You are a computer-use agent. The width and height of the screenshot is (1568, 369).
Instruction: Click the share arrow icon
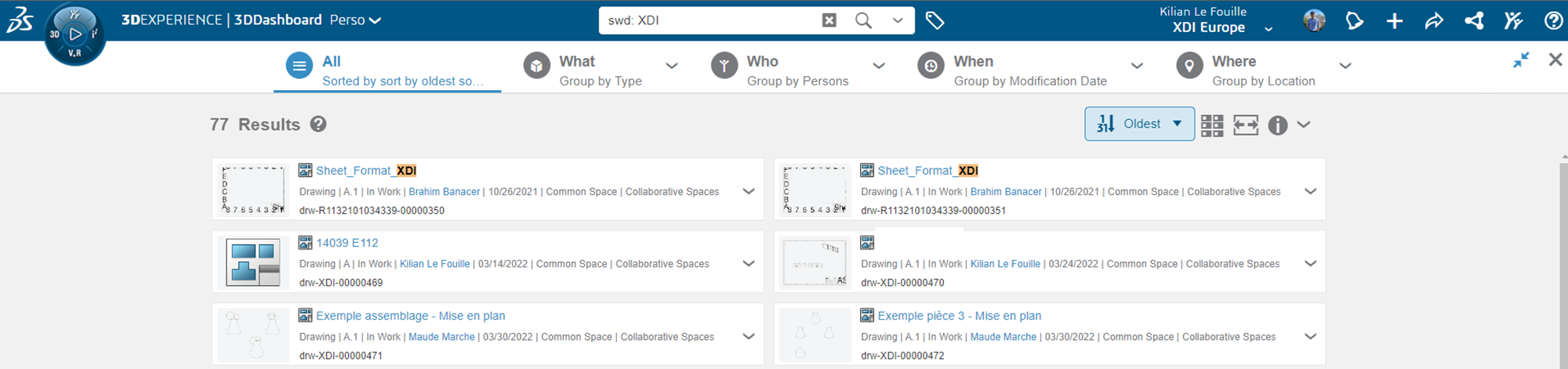[x=1434, y=21]
